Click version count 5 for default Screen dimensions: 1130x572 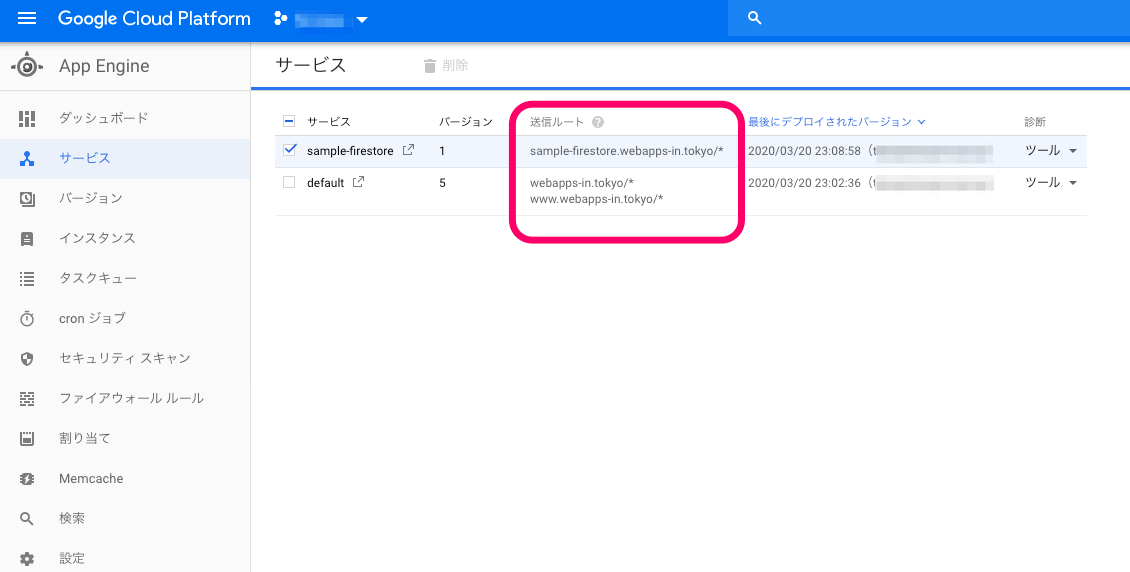coord(442,183)
